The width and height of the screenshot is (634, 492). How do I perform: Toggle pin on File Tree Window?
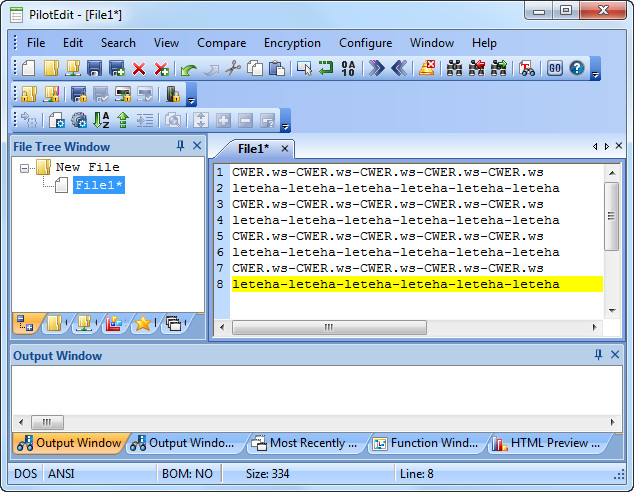[x=181, y=146]
